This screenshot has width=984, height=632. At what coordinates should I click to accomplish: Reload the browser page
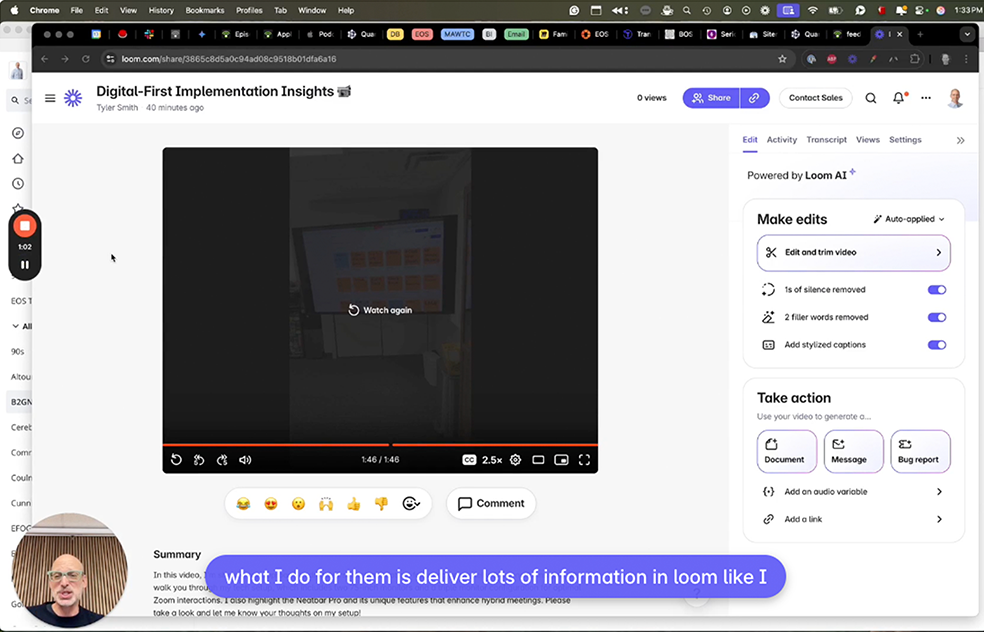85,59
